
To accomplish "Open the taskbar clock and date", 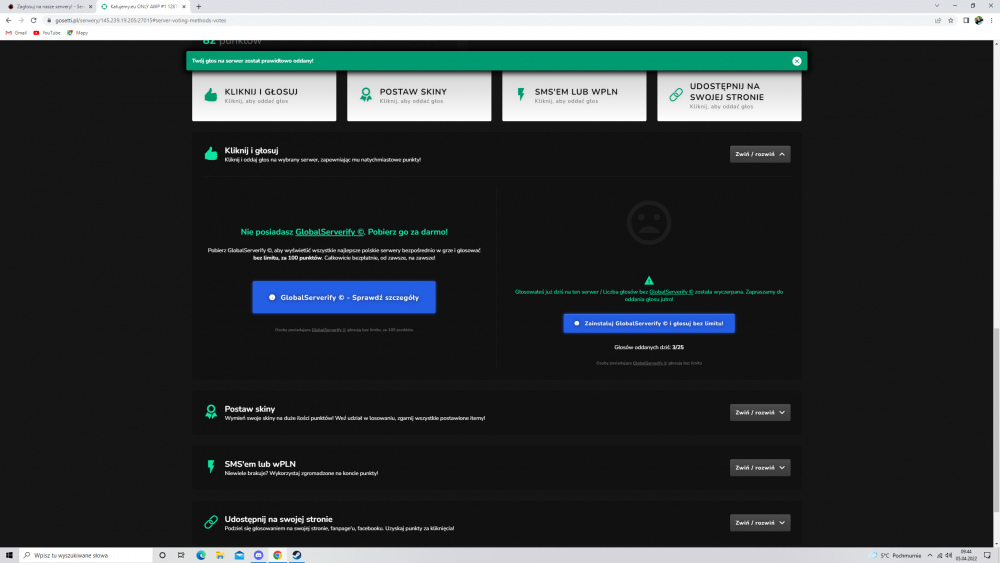I will [x=966, y=555].
